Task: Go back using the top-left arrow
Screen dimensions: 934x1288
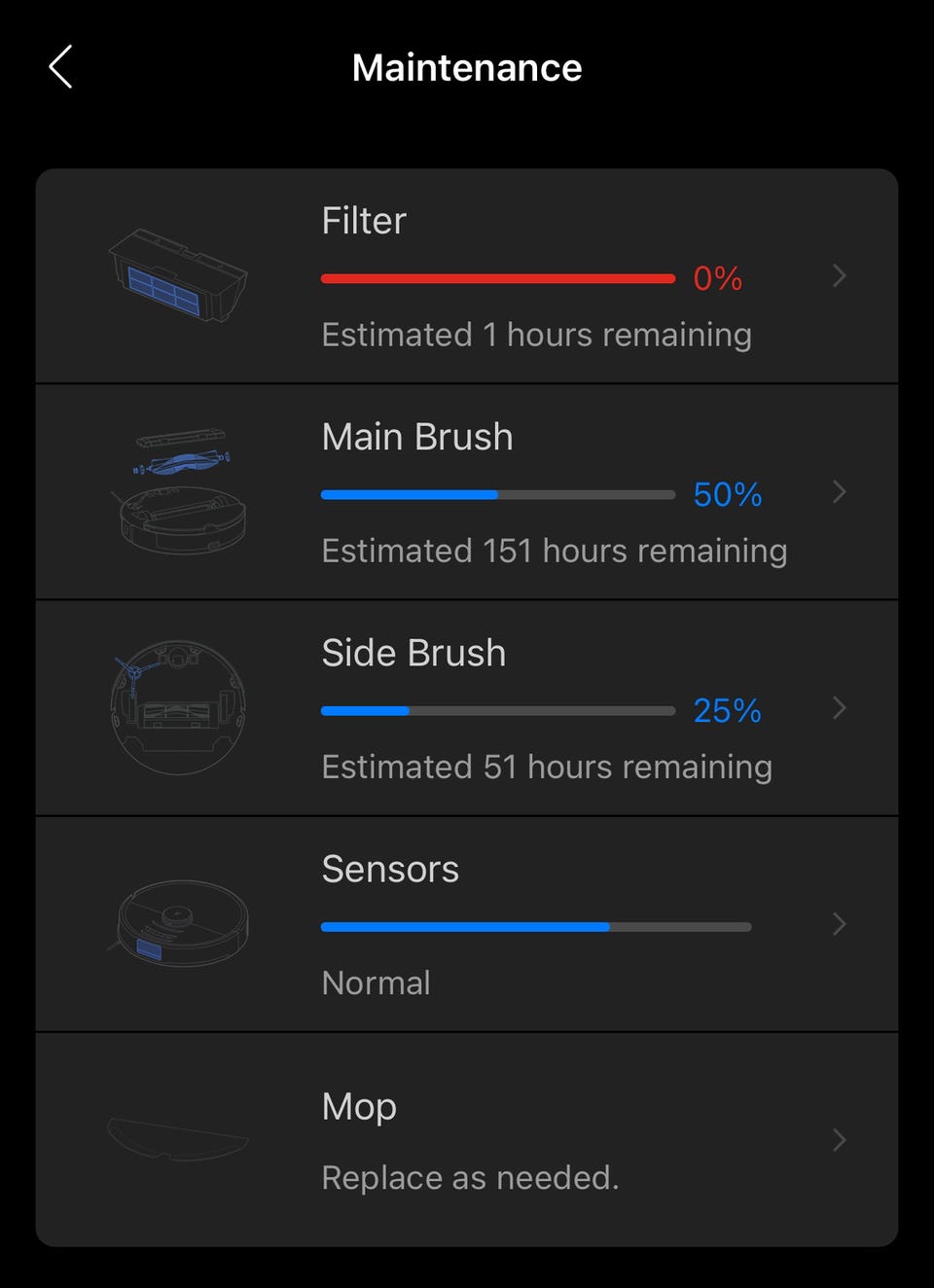Action: pyautogui.click(x=60, y=67)
